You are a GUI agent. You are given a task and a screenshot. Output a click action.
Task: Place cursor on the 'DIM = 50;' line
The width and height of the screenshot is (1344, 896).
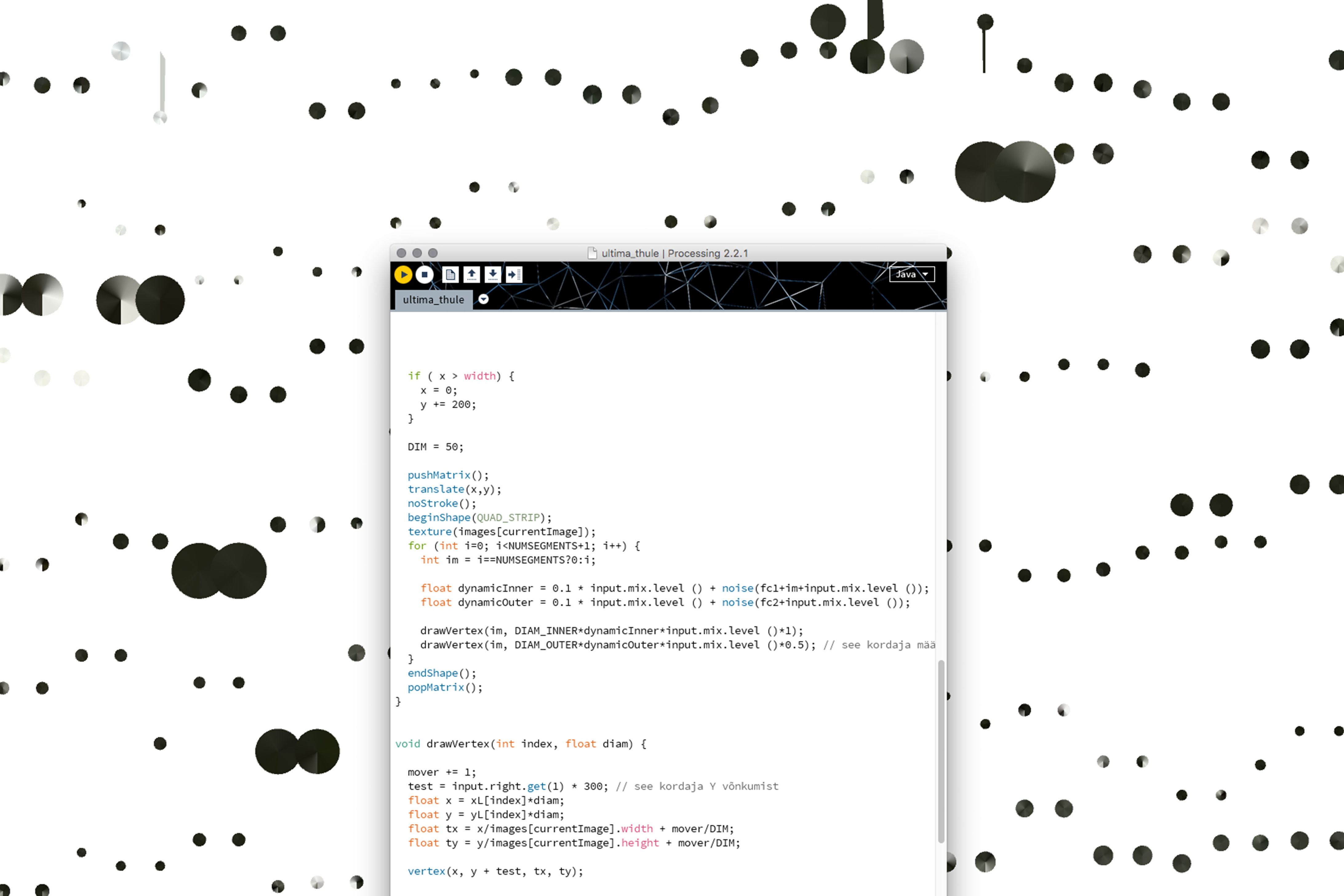point(435,447)
